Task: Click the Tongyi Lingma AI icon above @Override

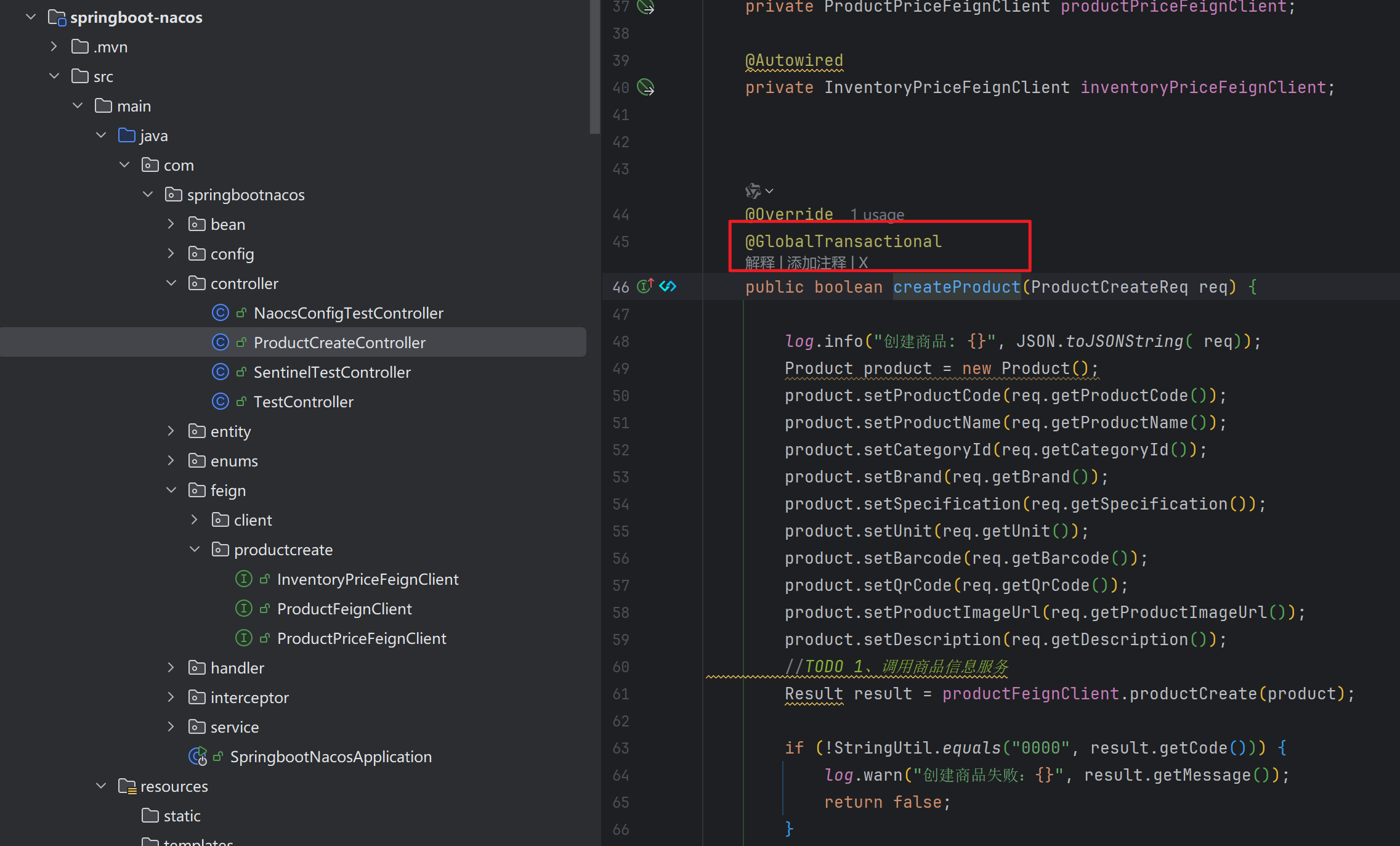Action: [752, 191]
